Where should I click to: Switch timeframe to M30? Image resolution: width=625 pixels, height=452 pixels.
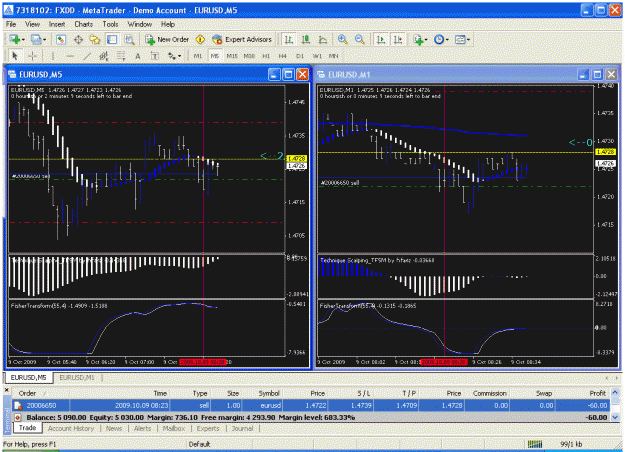click(x=249, y=56)
